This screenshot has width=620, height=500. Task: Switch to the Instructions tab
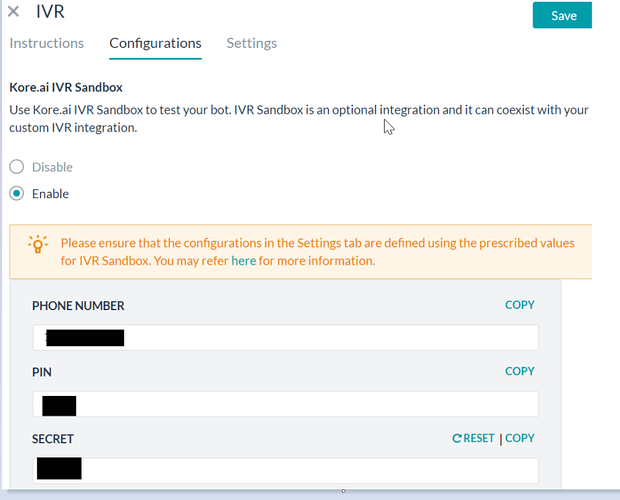[x=46, y=43]
